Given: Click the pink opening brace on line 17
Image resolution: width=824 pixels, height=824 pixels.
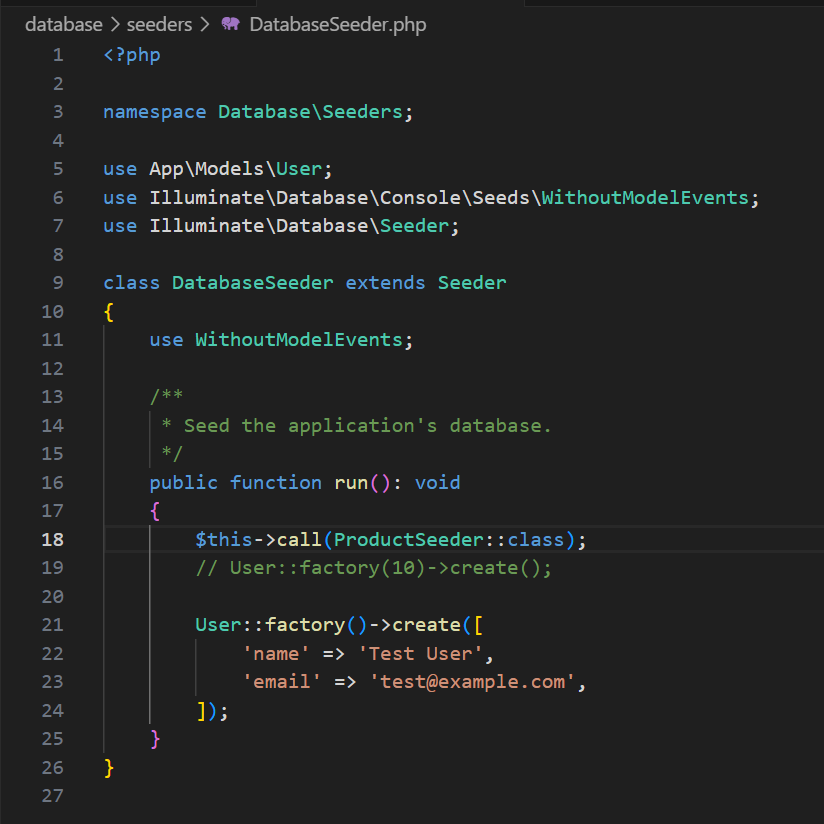Looking at the screenshot, I should (154, 511).
